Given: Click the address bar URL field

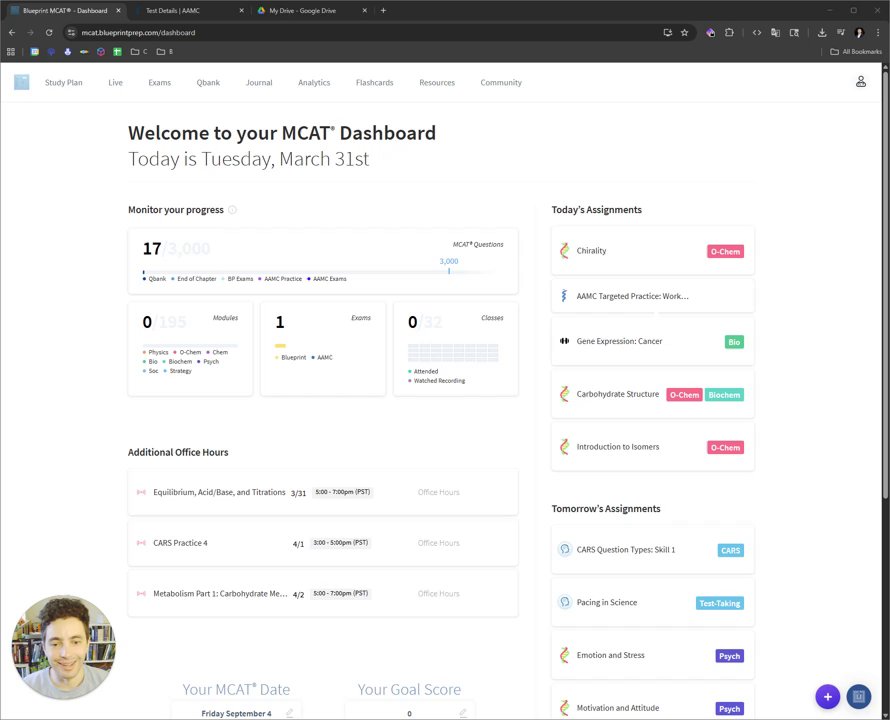Looking at the screenshot, I should pyautogui.click(x=363, y=33).
